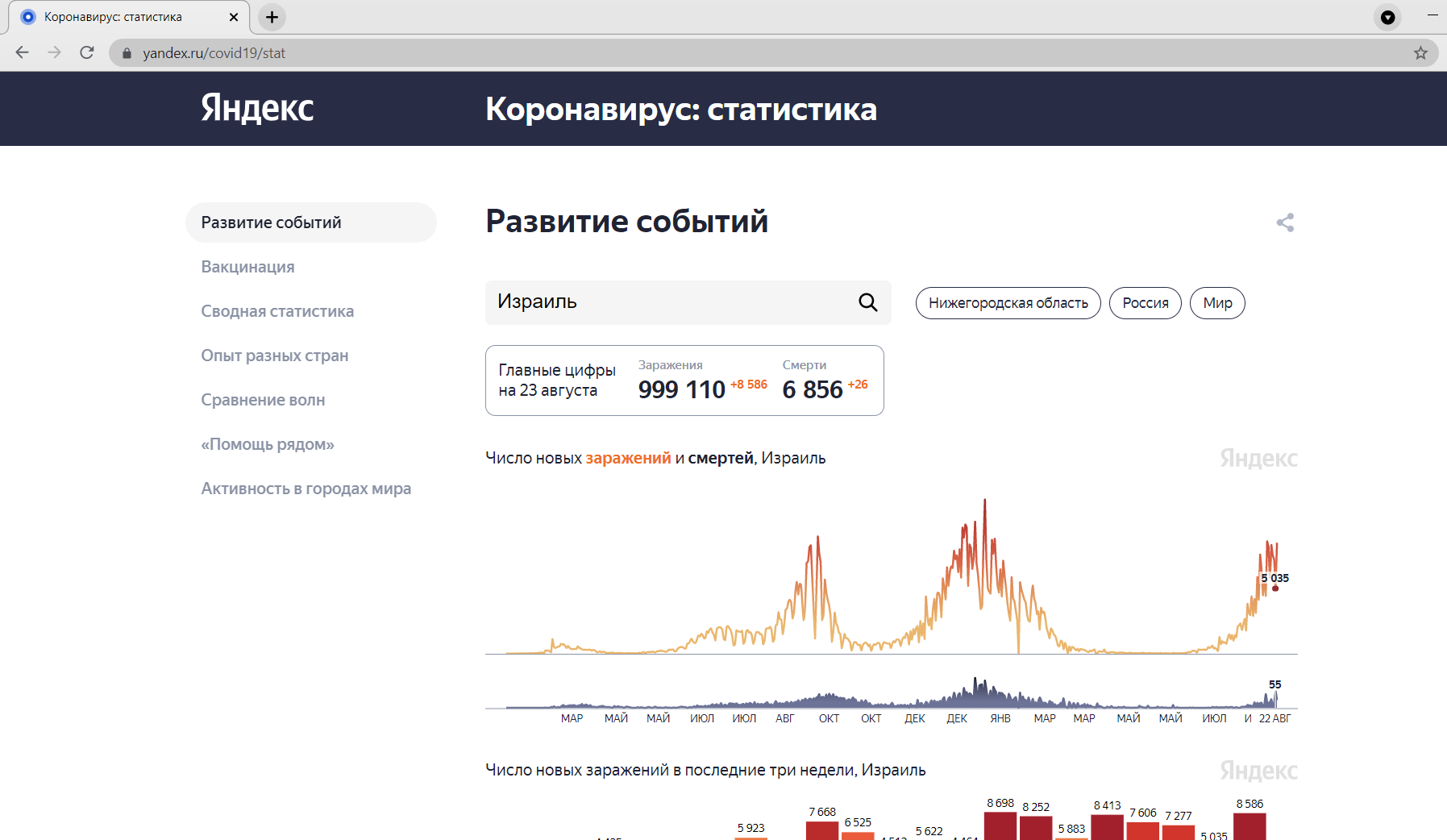This screenshot has width=1447, height=840.
Task: Click the 22 АВГ axis label
Action: pos(1274,718)
